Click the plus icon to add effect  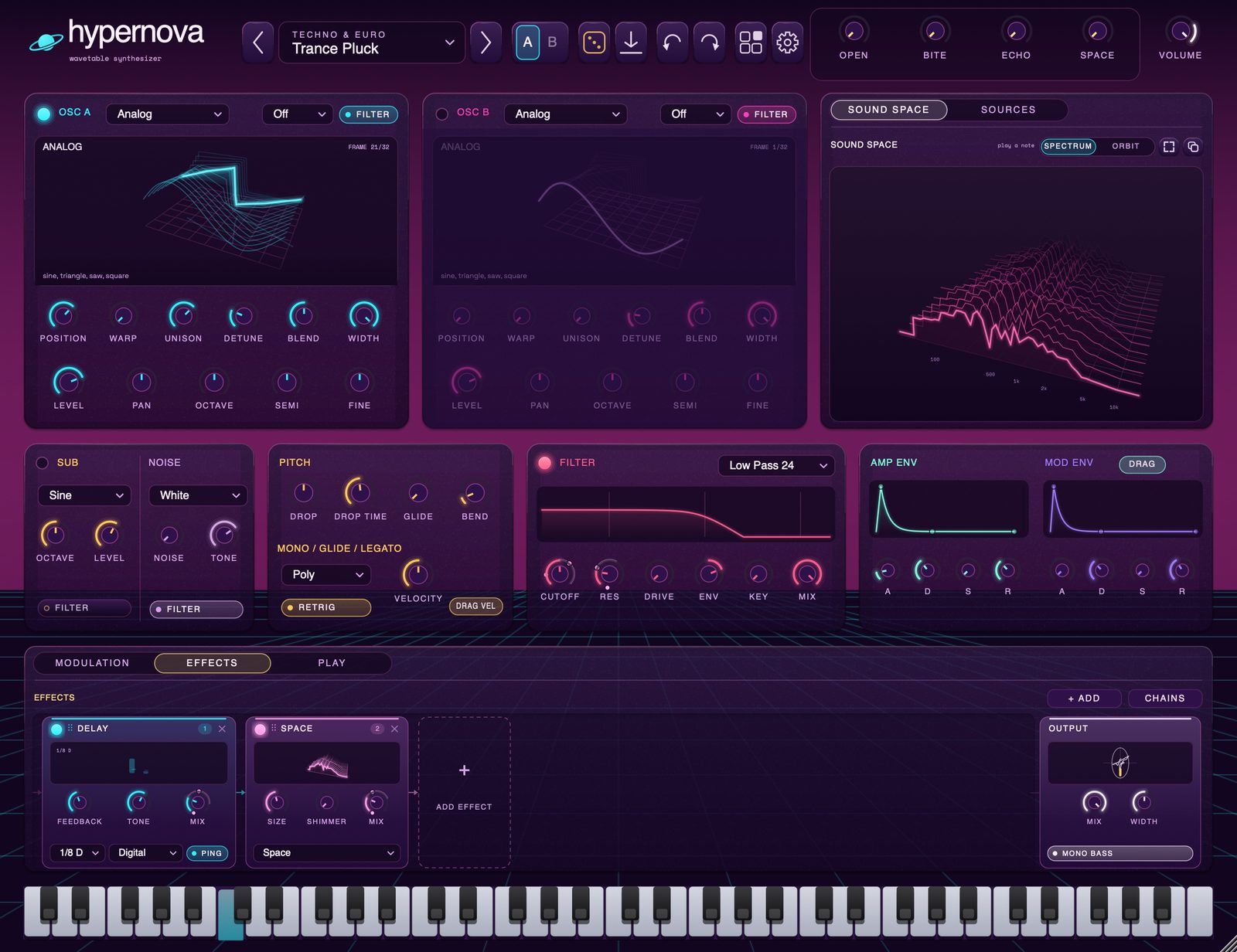(464, 770)
